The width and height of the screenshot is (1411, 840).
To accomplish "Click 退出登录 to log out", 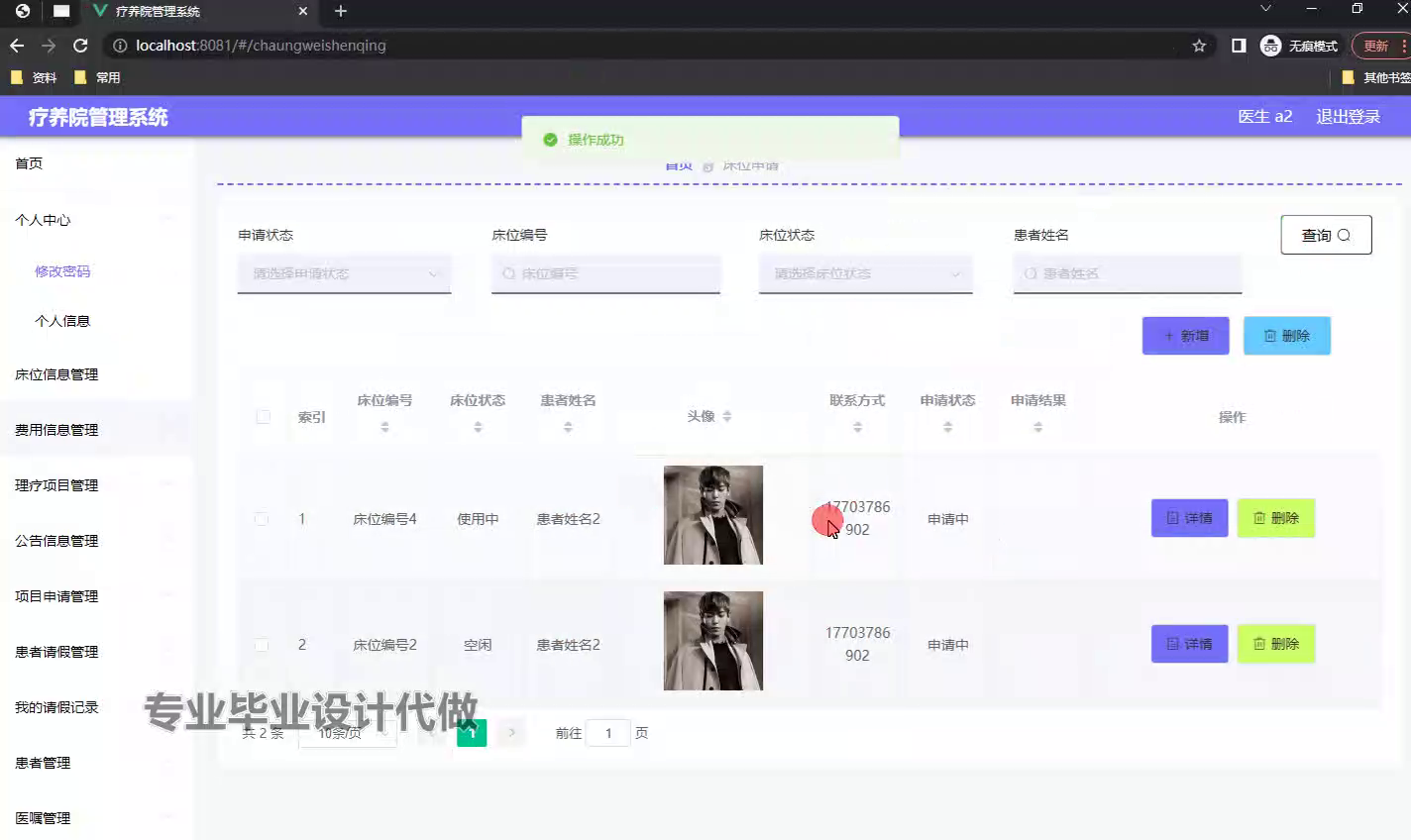I will [x=1348, y=117].
